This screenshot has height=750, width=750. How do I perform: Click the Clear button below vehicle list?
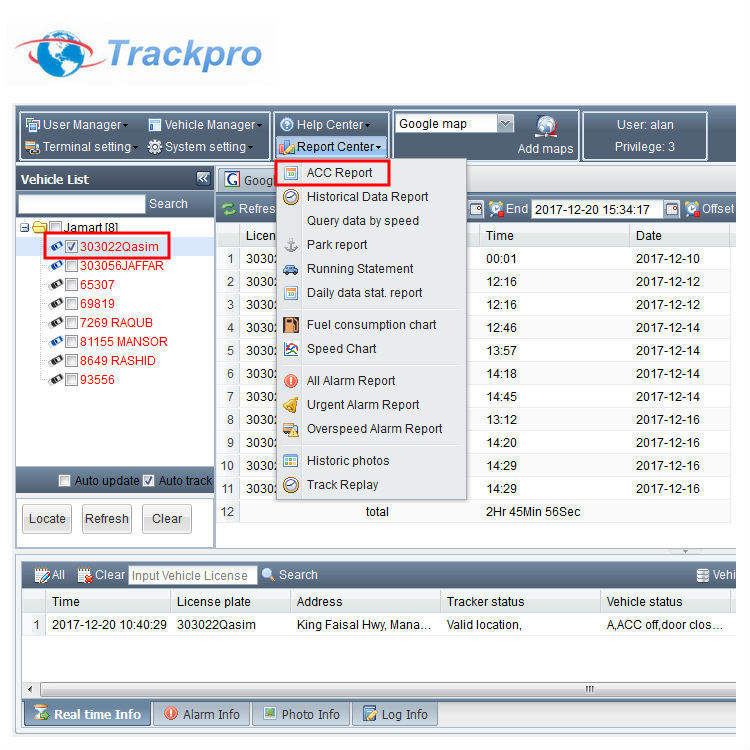click(x=167, y=518)
